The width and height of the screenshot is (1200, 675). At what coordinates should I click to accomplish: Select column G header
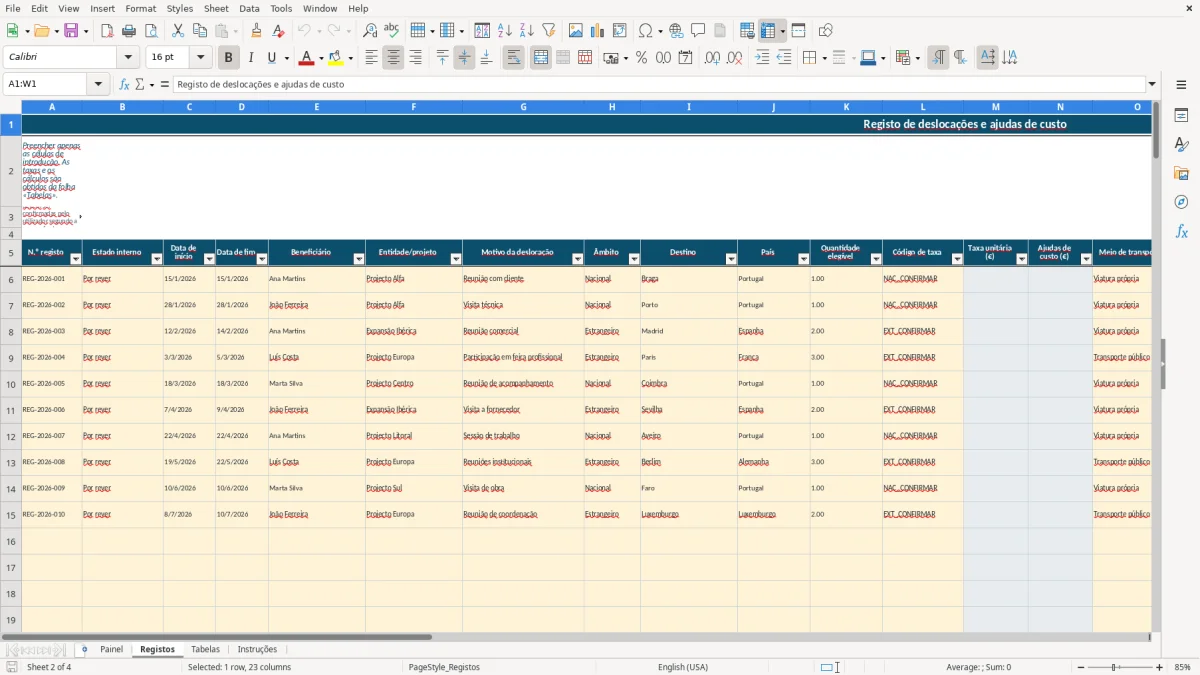pyautogui.click(x=523, y=106)
